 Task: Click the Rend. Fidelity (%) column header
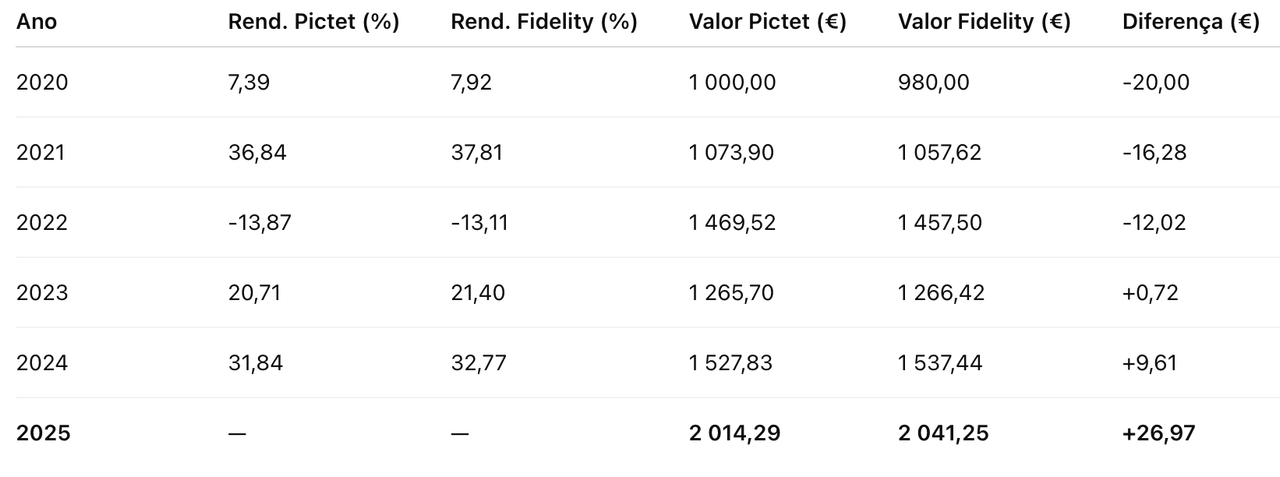click(544, 22)
